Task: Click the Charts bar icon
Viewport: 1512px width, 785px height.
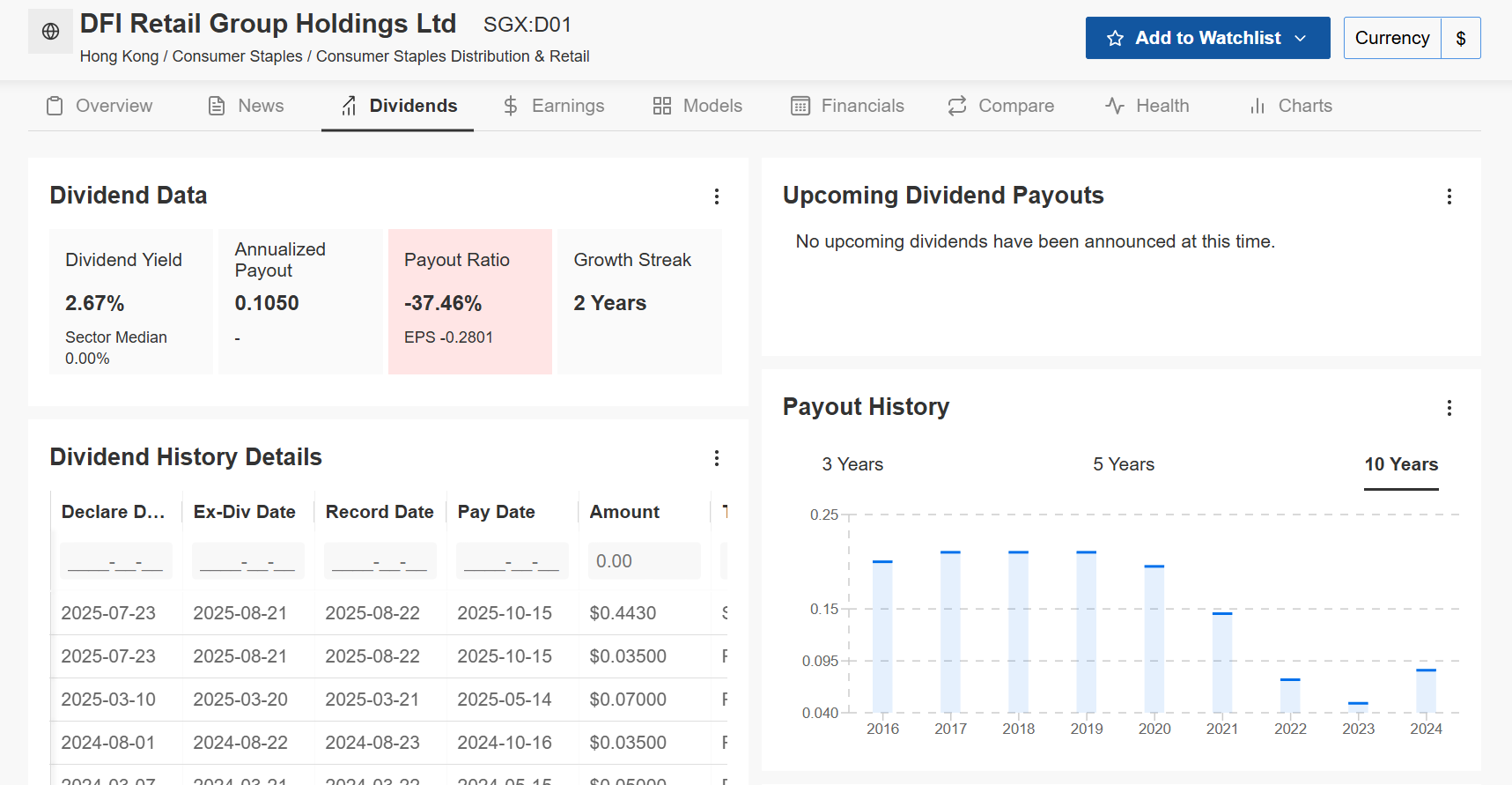Action: pyautogui.click(x=1258, y=106)
